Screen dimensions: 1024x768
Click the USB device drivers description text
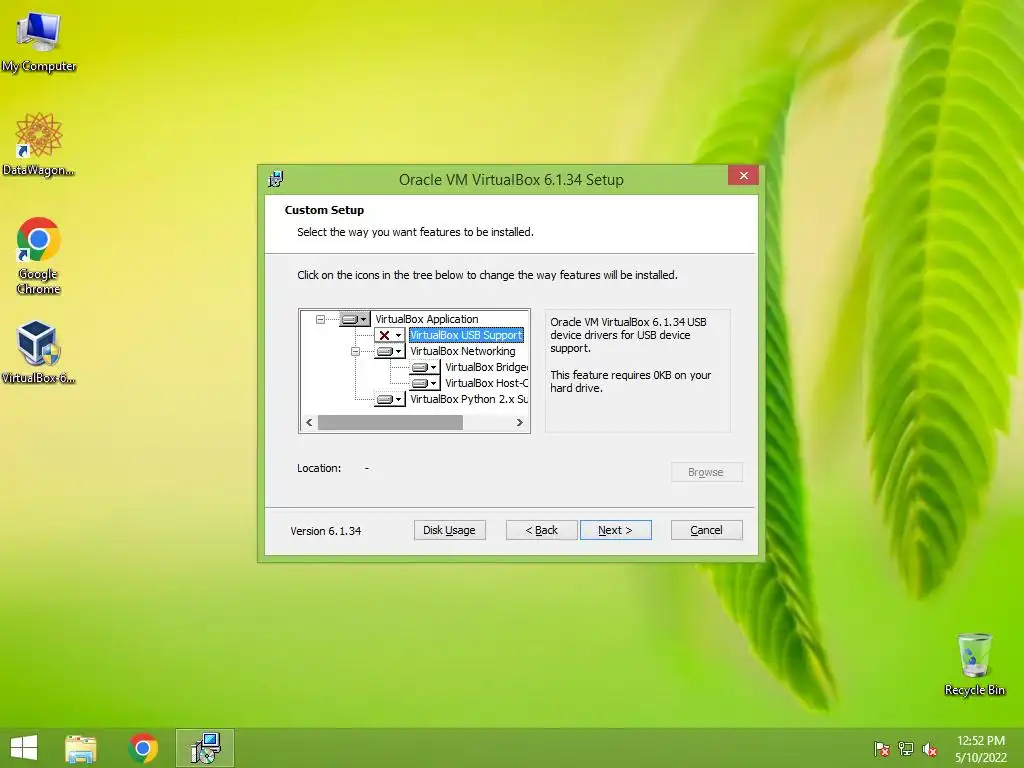628,335
